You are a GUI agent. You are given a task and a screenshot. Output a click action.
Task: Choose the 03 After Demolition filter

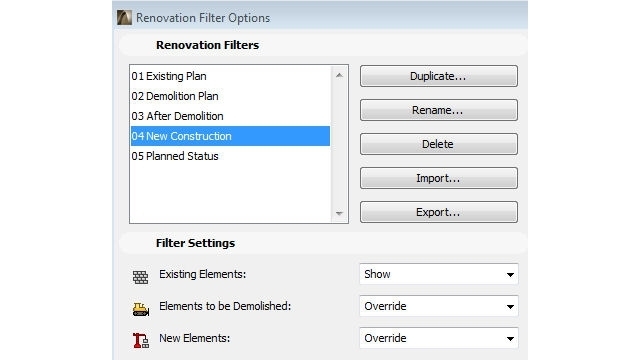coord(230,116)
